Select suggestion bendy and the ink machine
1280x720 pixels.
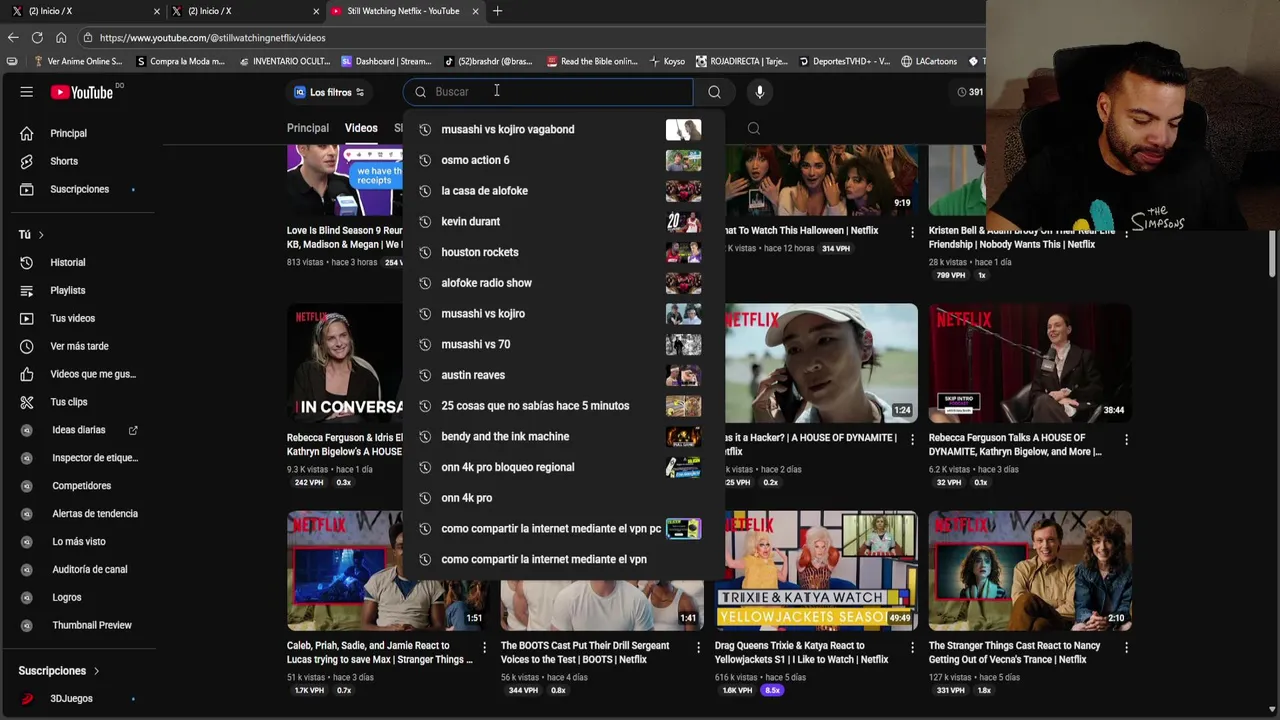click(562, 436)
